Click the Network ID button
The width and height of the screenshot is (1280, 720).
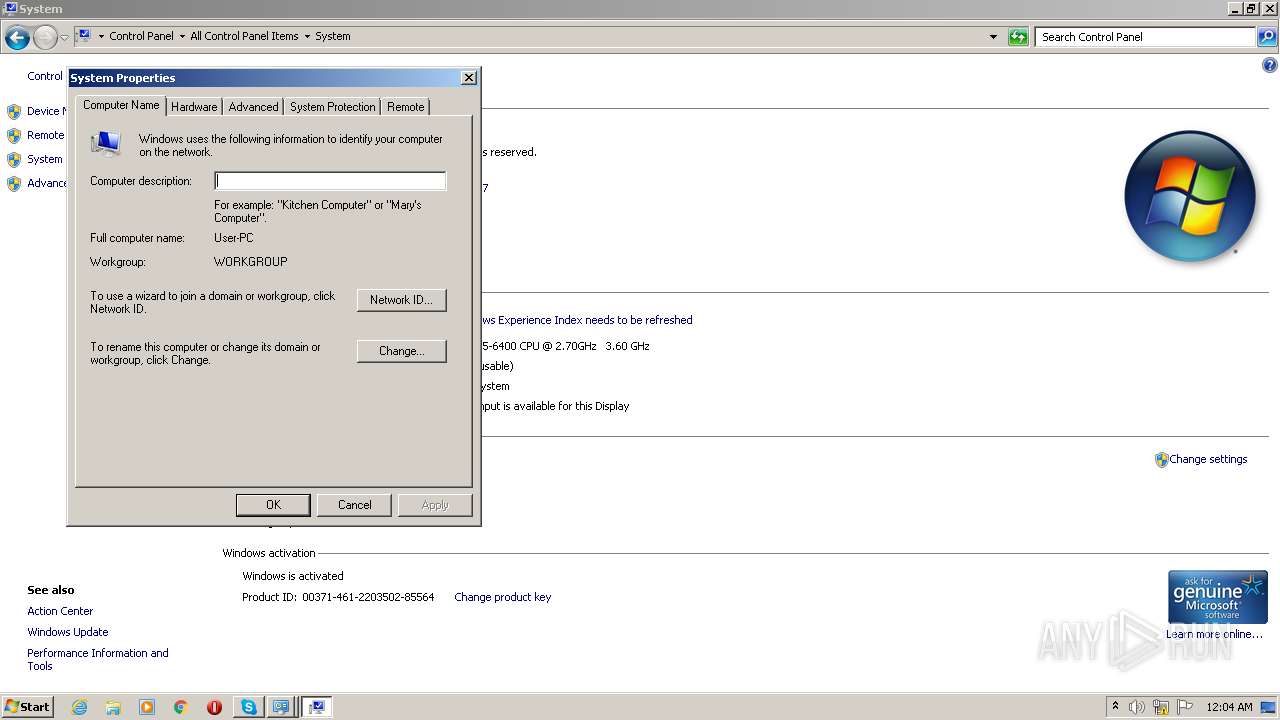point(401,300)
